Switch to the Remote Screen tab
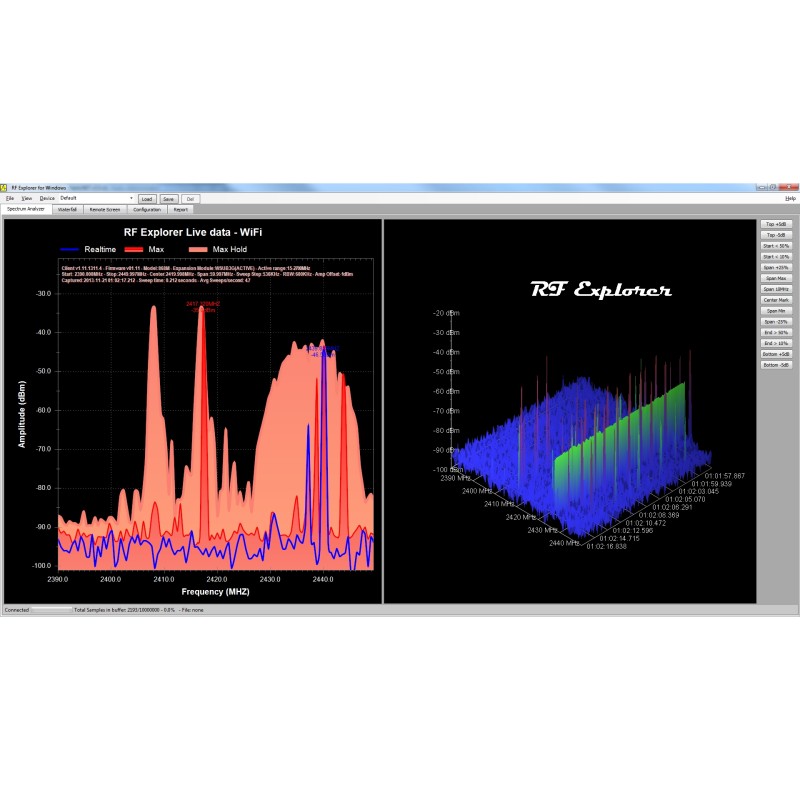The width and height of the screenshot is (800, 800). click(x=105, y=210)
